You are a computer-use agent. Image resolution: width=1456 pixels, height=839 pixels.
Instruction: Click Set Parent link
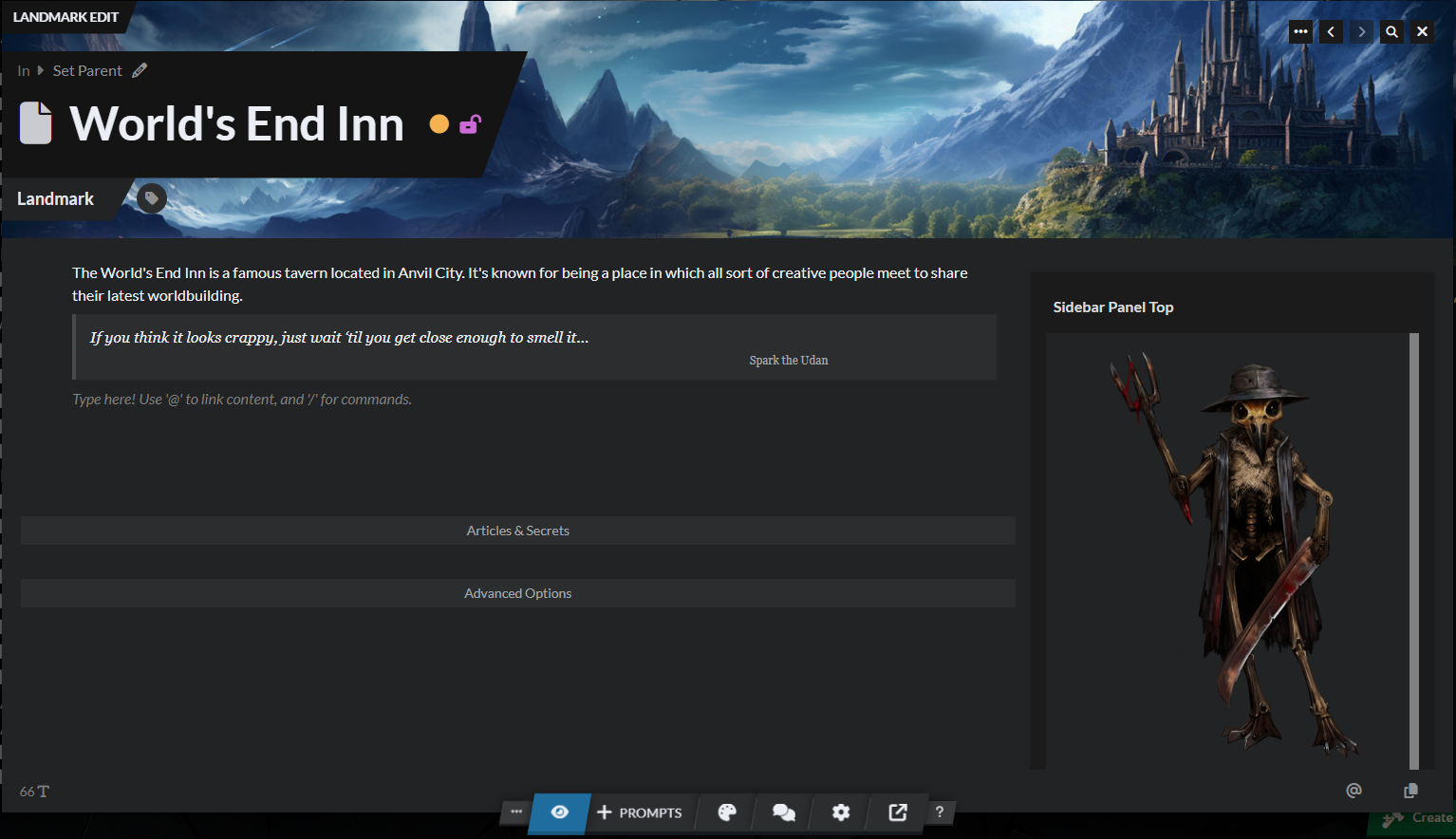(87, 71)
